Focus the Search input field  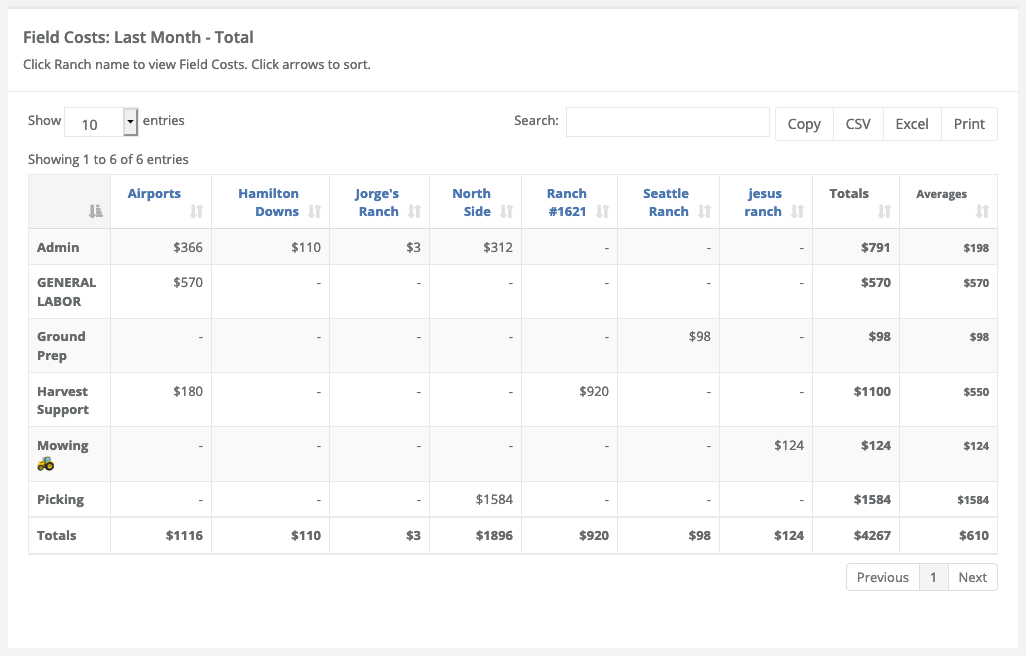[667, 122]
